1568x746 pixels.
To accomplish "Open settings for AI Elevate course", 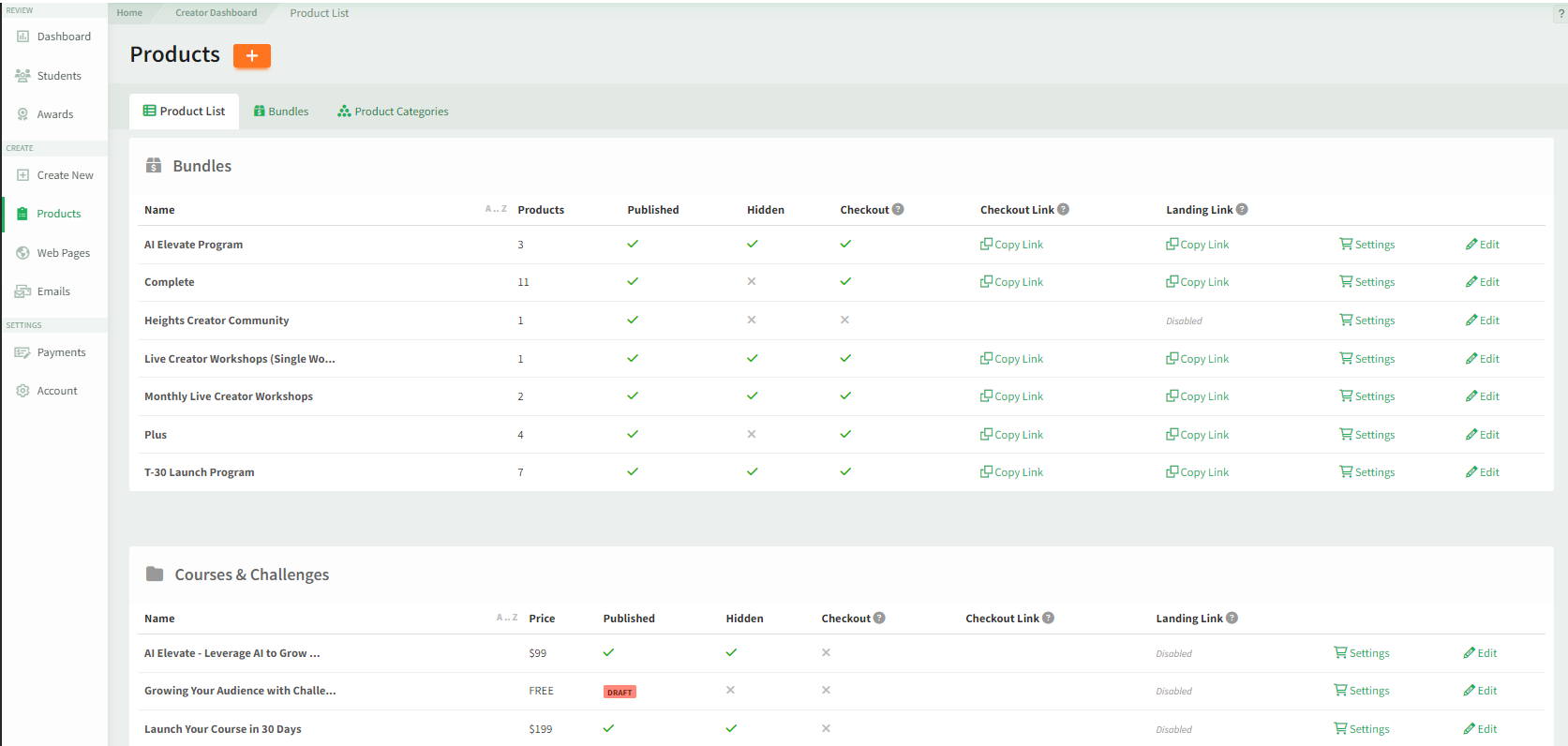I will (1362, 653).
